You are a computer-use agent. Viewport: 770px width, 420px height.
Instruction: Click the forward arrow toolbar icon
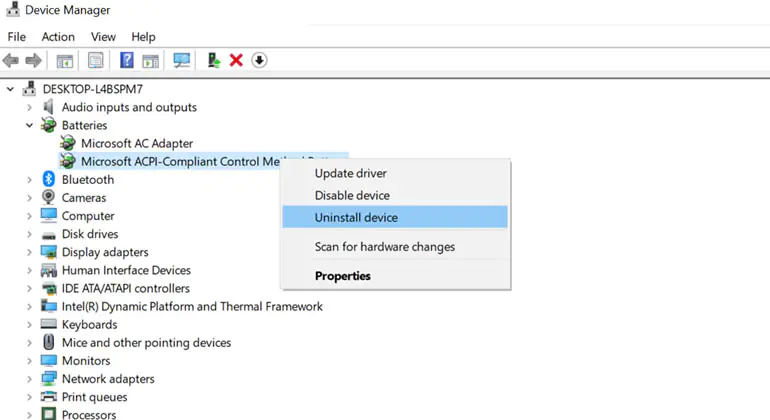pos(33,60)
